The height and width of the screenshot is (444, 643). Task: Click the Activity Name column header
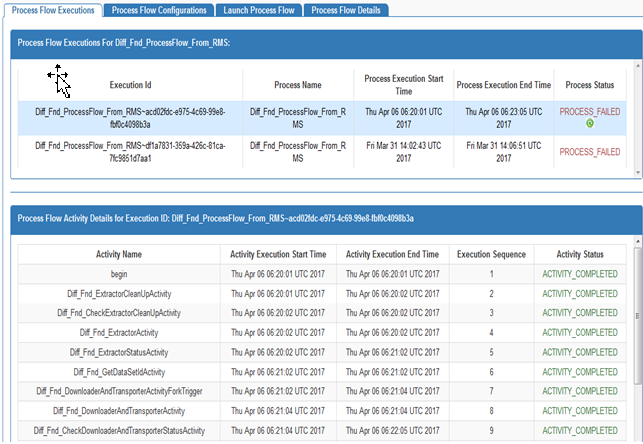tap(119, 254)
